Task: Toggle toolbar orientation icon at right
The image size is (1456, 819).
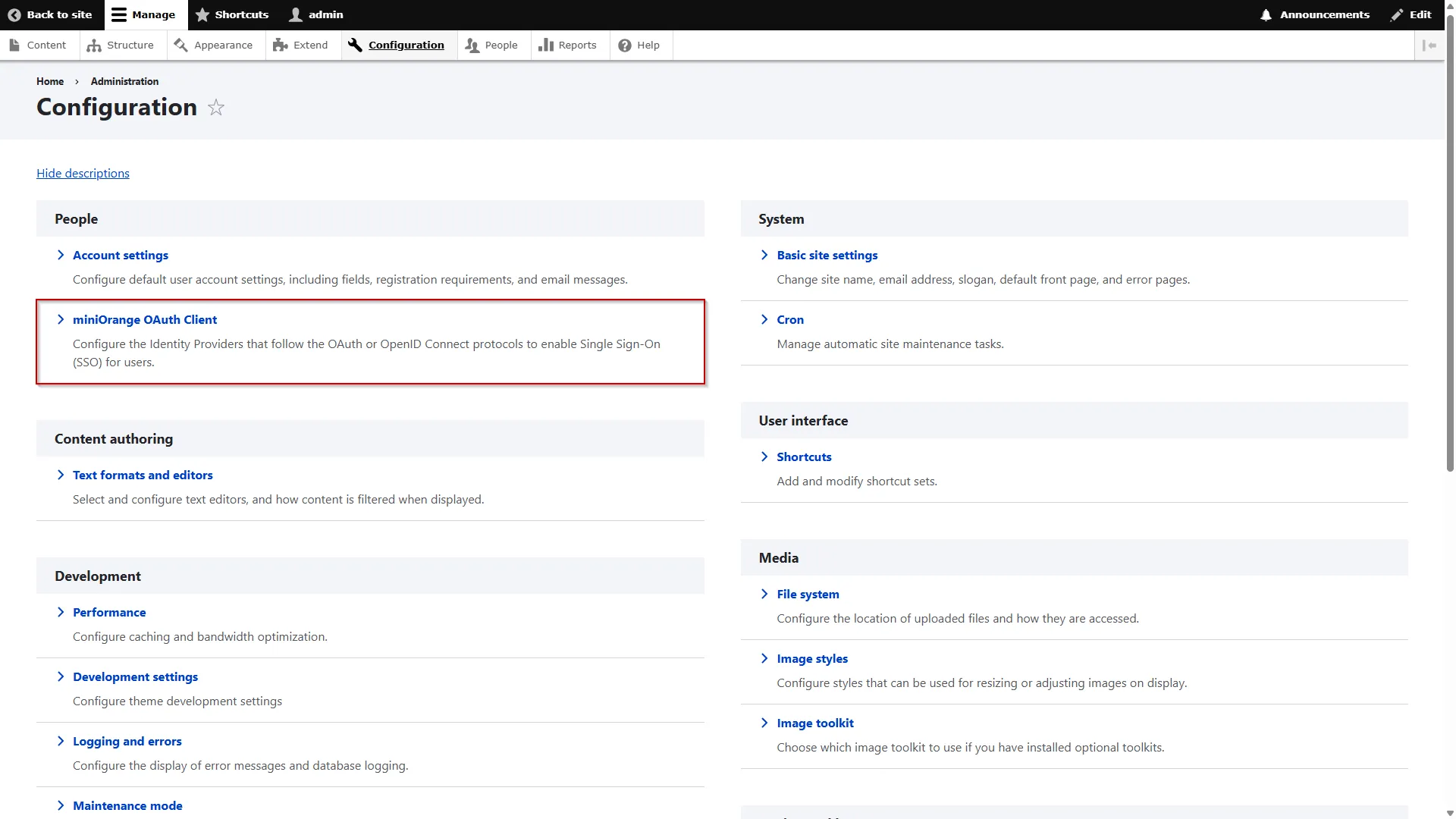Action: coord(1429,45)
